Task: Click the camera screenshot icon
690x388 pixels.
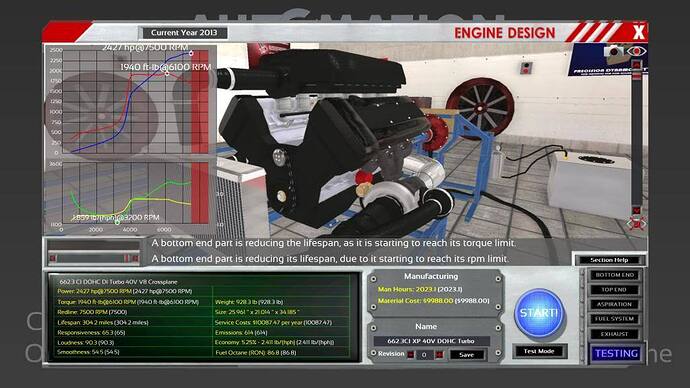Action: [x=614, y=51]
